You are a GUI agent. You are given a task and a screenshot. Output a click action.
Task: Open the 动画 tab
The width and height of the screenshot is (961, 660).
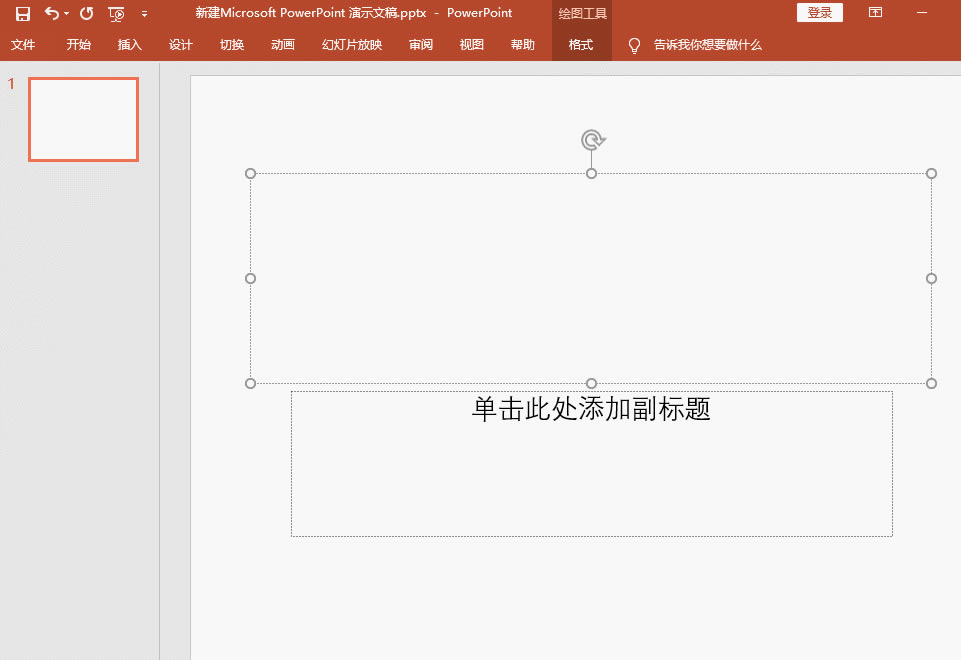(283, 45)
